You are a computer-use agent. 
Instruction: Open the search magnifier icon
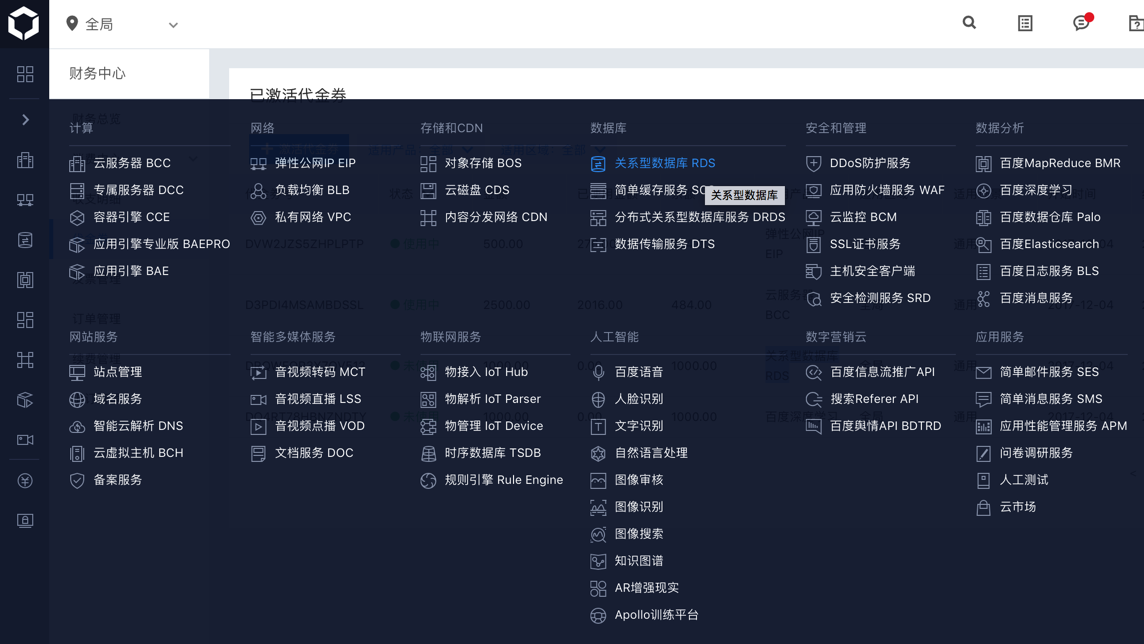(x=969, y=23)
